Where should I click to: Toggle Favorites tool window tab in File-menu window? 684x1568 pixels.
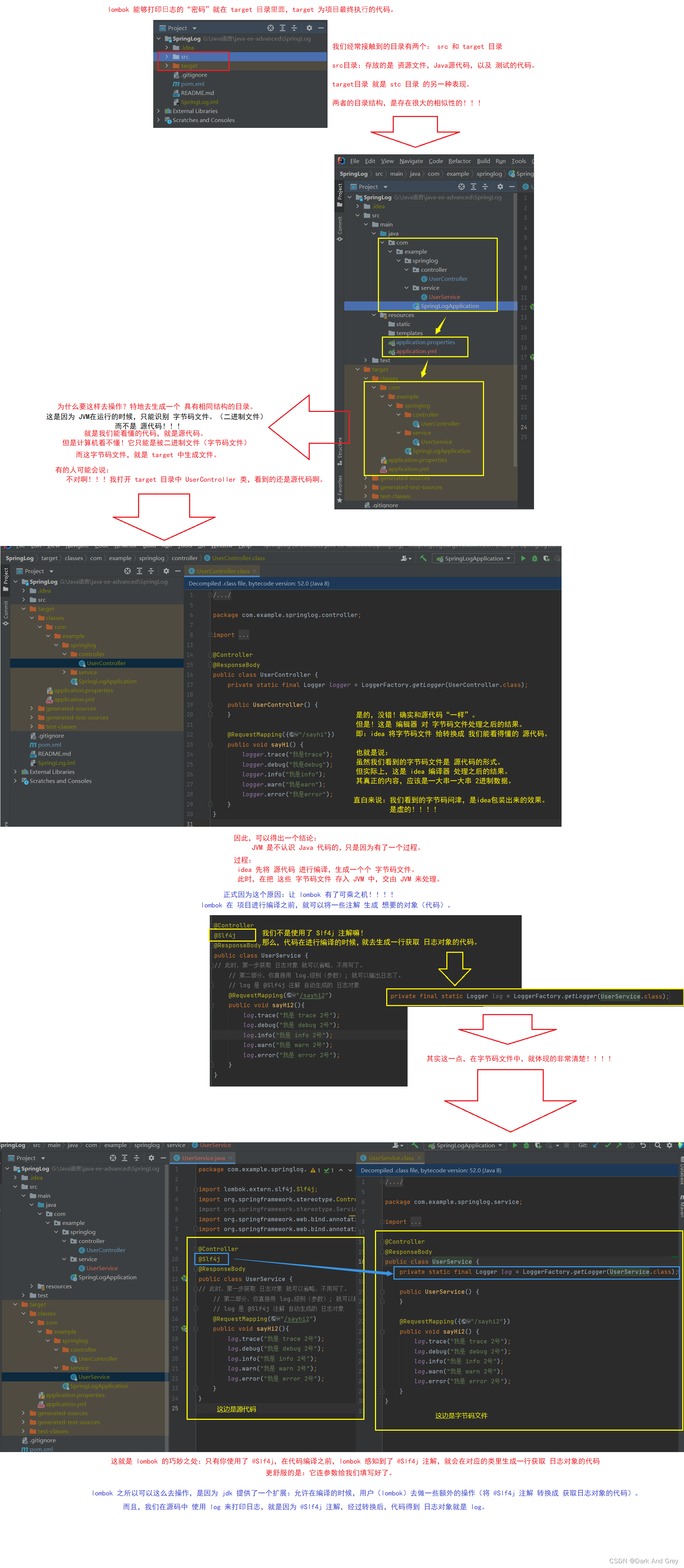[339, 489]
